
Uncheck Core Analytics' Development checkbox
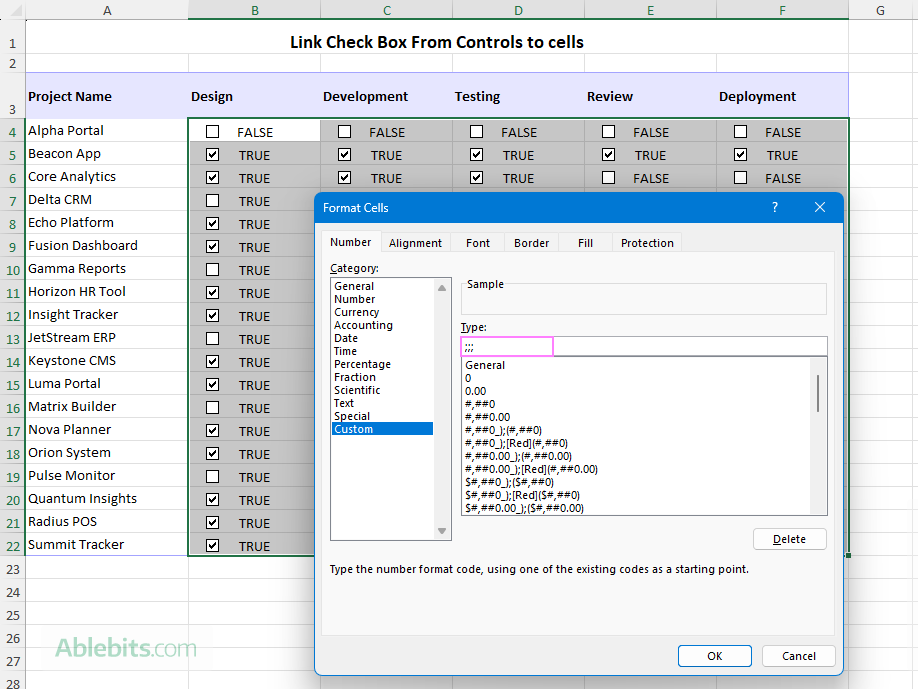click(344, 177)
